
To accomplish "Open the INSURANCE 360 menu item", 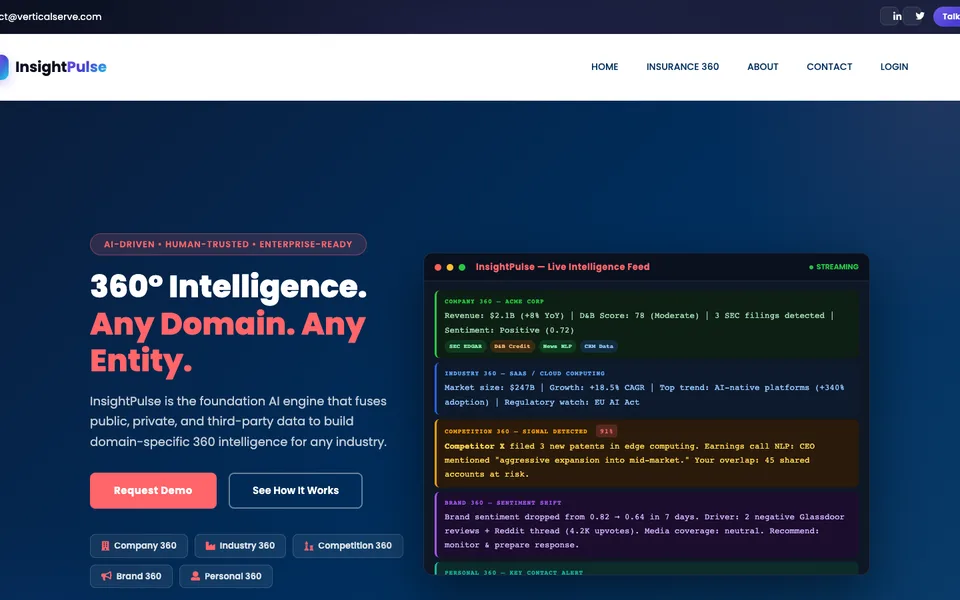I will pyautogui.click(x=683, y=67).
